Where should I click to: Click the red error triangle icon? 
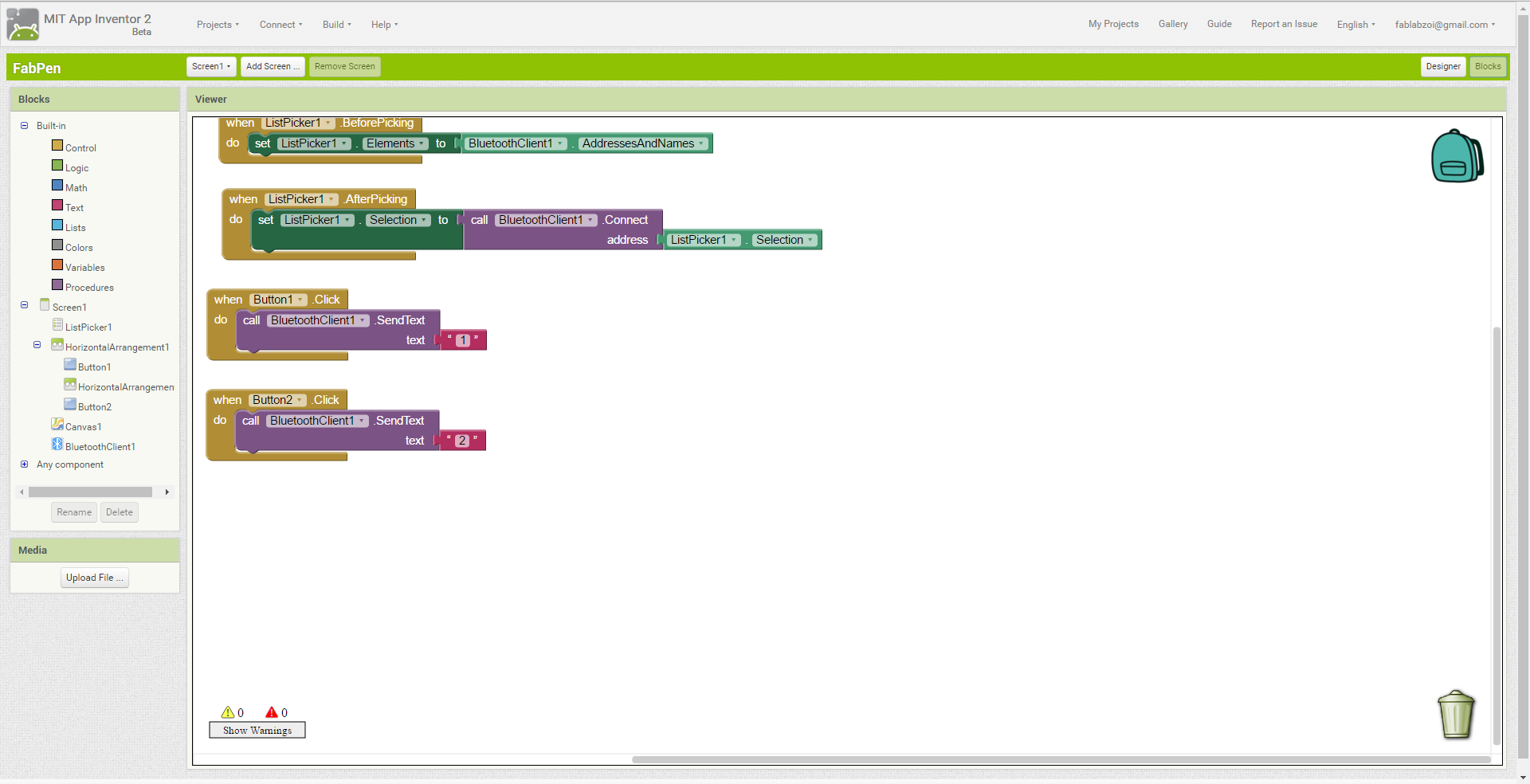tap(272, 712)
